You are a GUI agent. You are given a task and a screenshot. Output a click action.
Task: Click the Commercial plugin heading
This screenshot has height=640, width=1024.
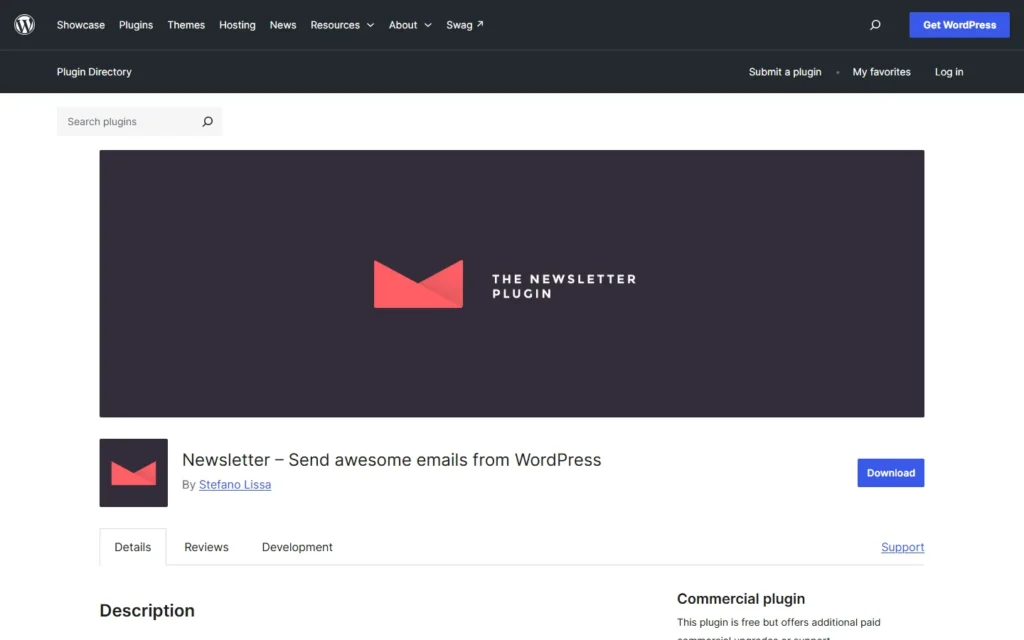pyautogui.click(x=741, y=599)
